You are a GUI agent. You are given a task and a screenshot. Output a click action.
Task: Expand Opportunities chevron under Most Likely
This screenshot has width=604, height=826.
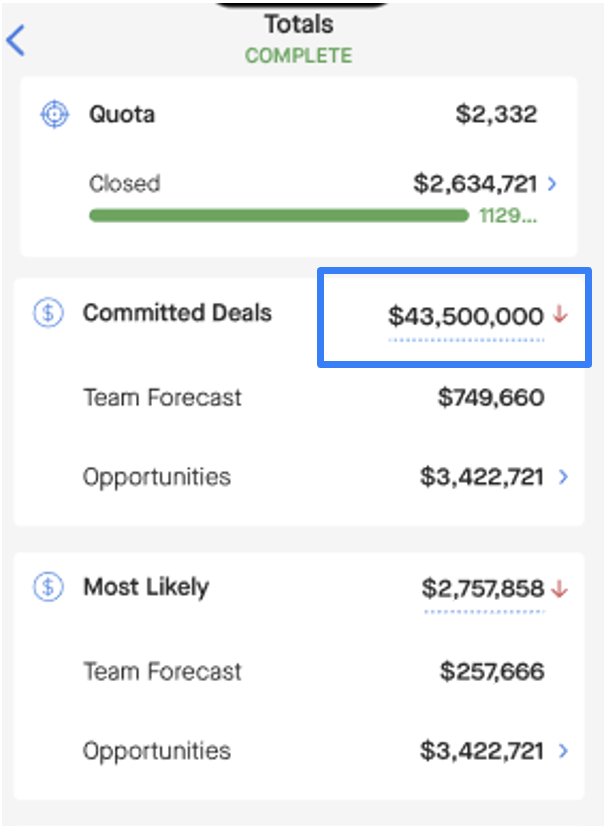[x=563, y=751]
